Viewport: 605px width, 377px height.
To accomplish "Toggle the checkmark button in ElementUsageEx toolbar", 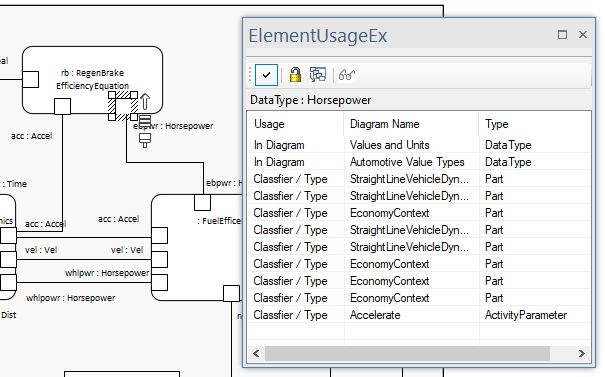I will [266, 75].
